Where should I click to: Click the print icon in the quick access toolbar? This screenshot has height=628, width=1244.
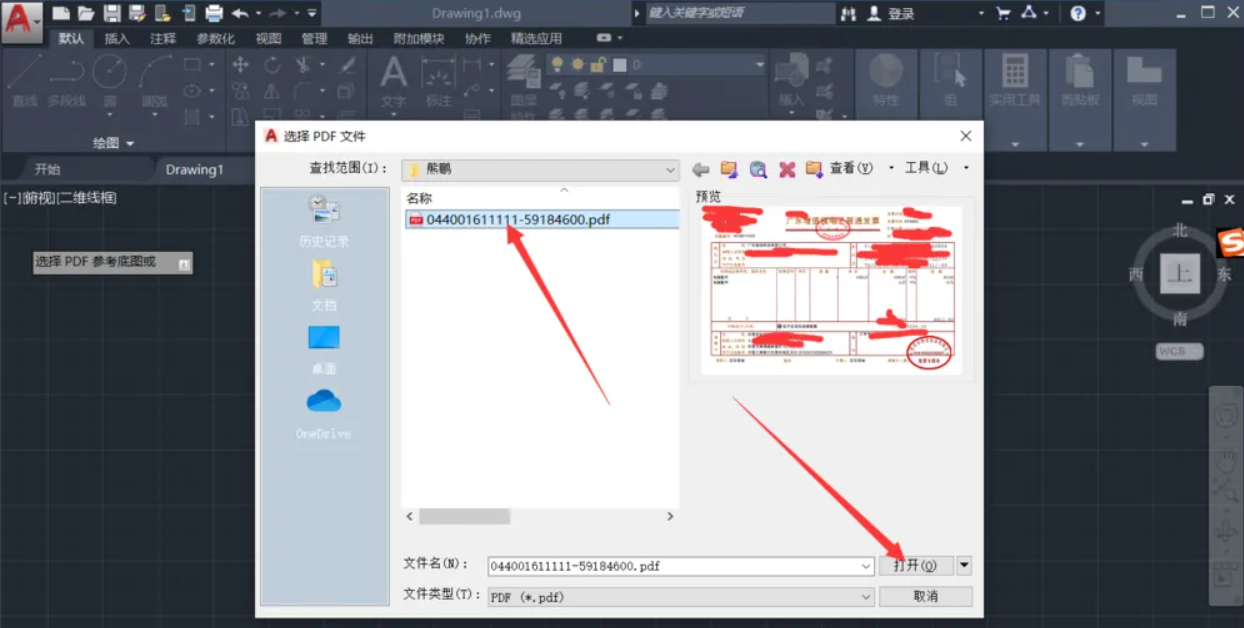pyautogui.click(x=214, y=13)
